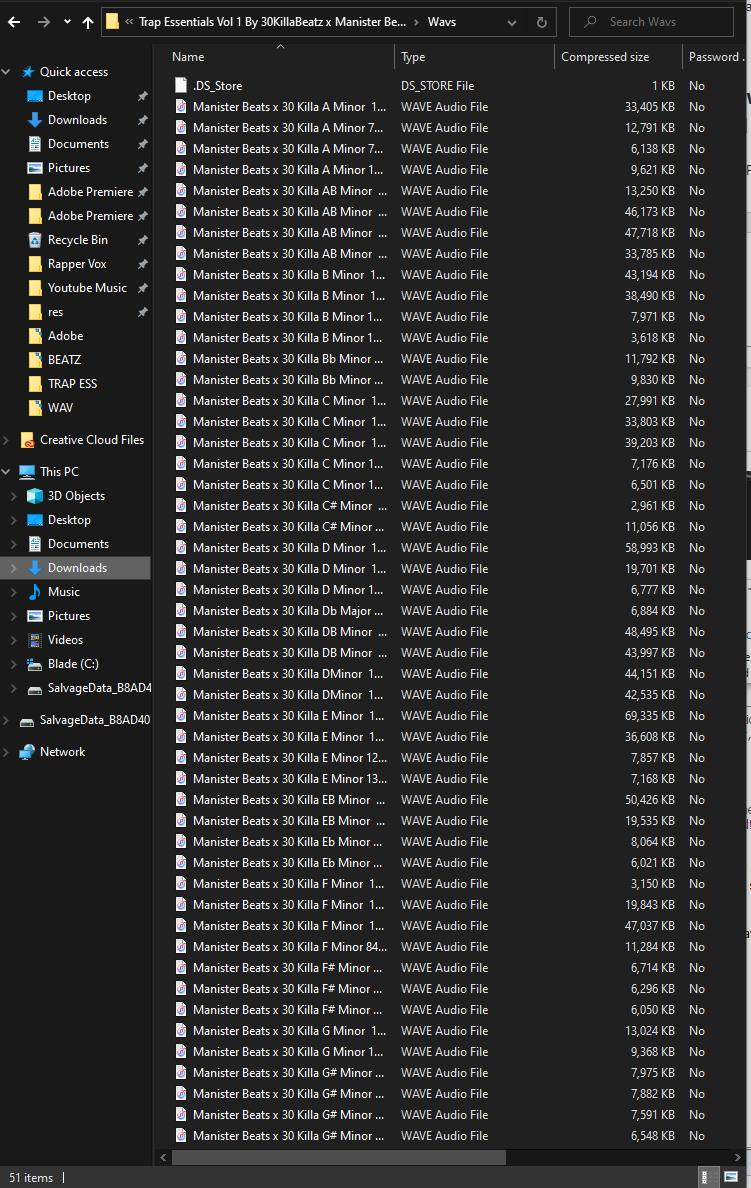751x1188 pixels.
Task: Open Recycle Bin from Quick access
Action: click(77, 240)
